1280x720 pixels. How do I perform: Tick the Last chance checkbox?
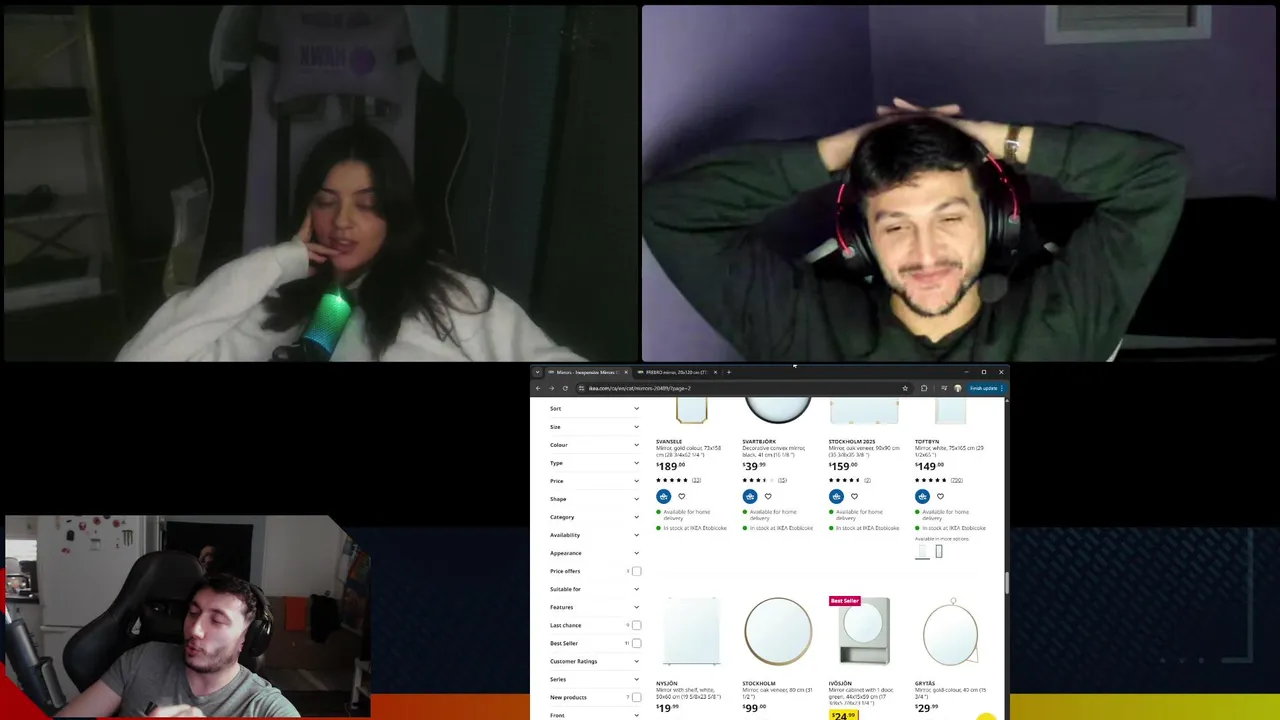[x=636, y=625]
